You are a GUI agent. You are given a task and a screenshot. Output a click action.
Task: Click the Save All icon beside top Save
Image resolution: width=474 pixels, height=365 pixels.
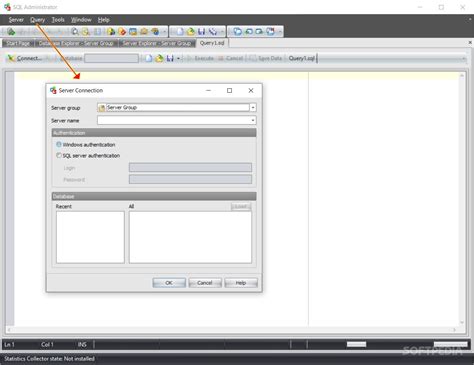pos(213,32)
